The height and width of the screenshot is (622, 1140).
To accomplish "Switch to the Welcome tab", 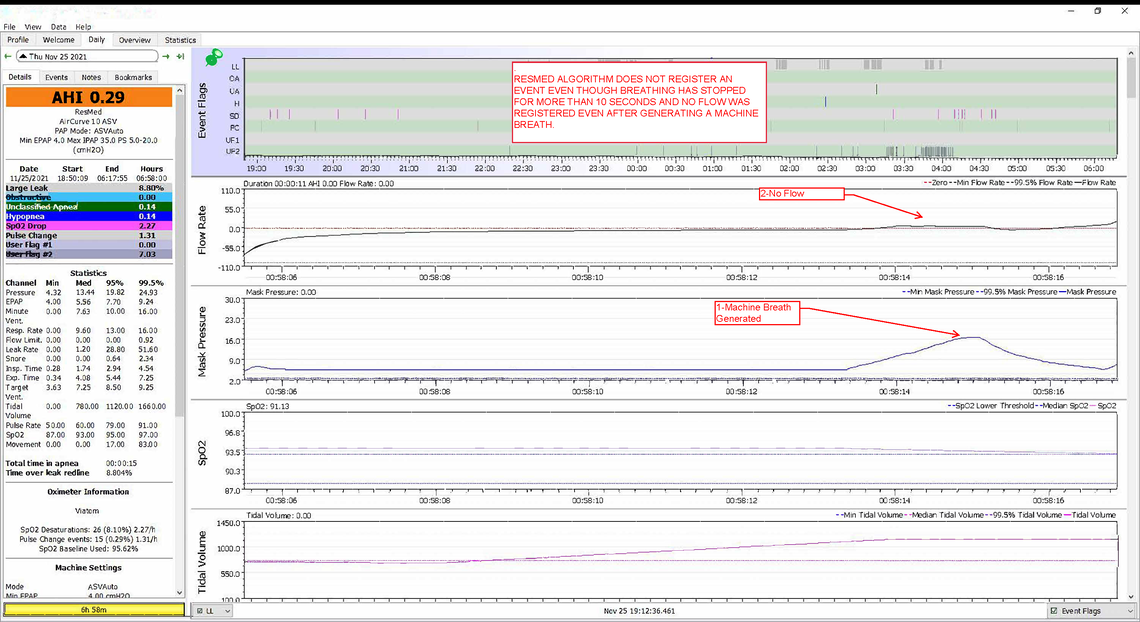I will point(58,40).
